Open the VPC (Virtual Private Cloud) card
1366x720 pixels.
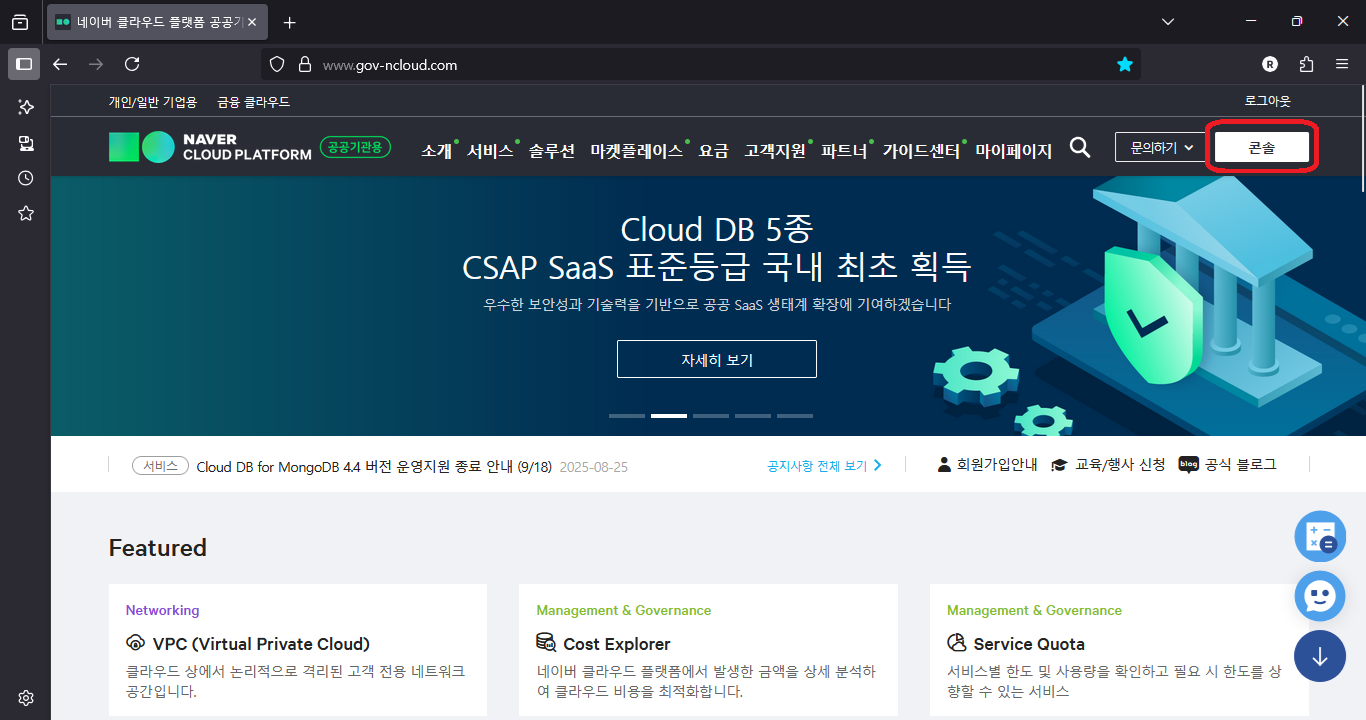click(x=261, y=644)
